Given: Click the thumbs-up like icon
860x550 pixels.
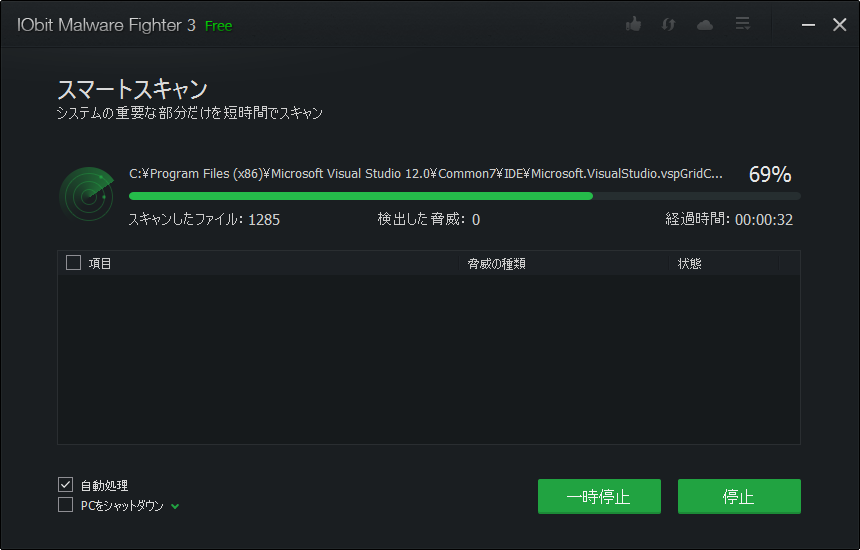Looking at the screenshot, I should pos(633,24).
